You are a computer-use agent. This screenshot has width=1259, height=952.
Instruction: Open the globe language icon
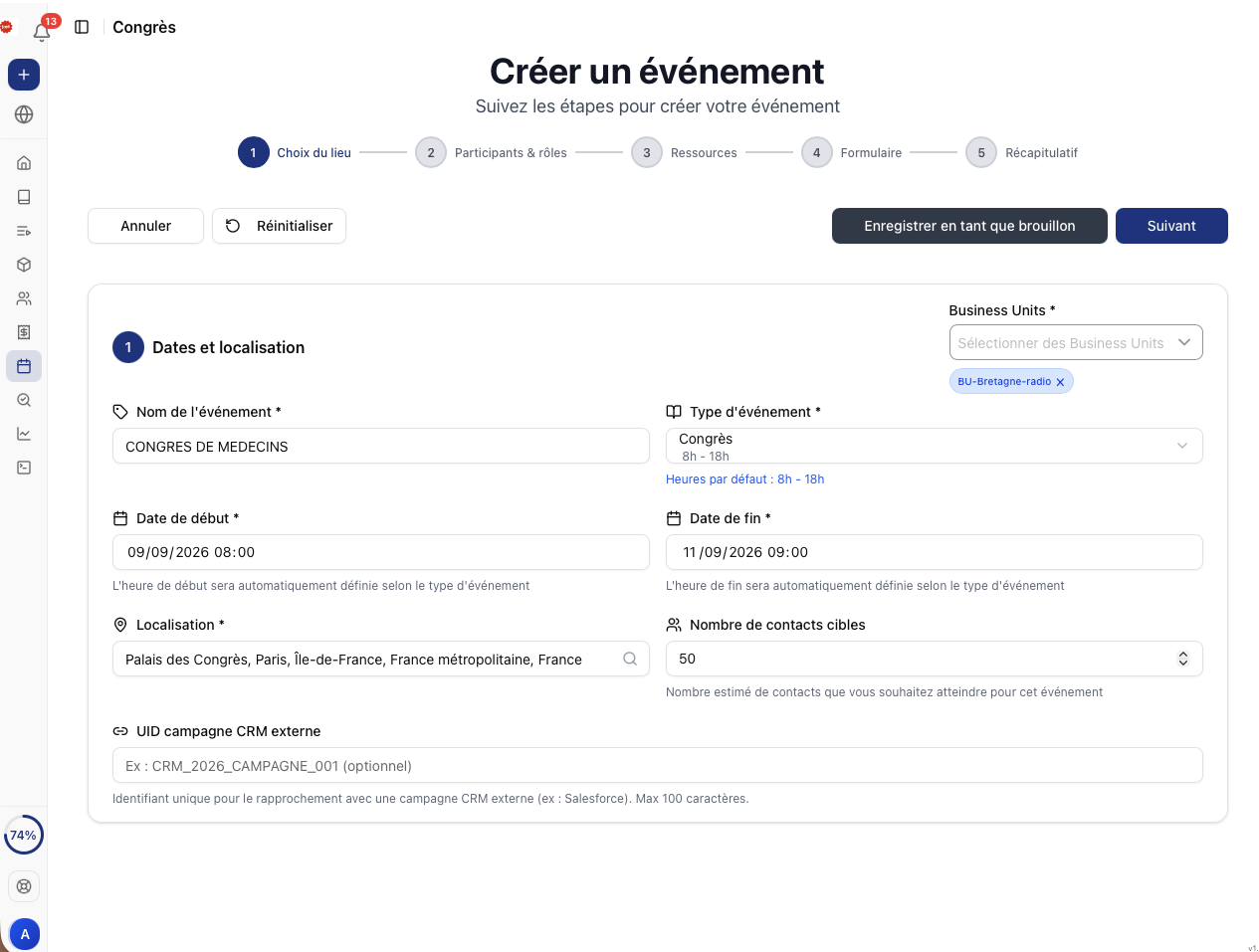24,114
